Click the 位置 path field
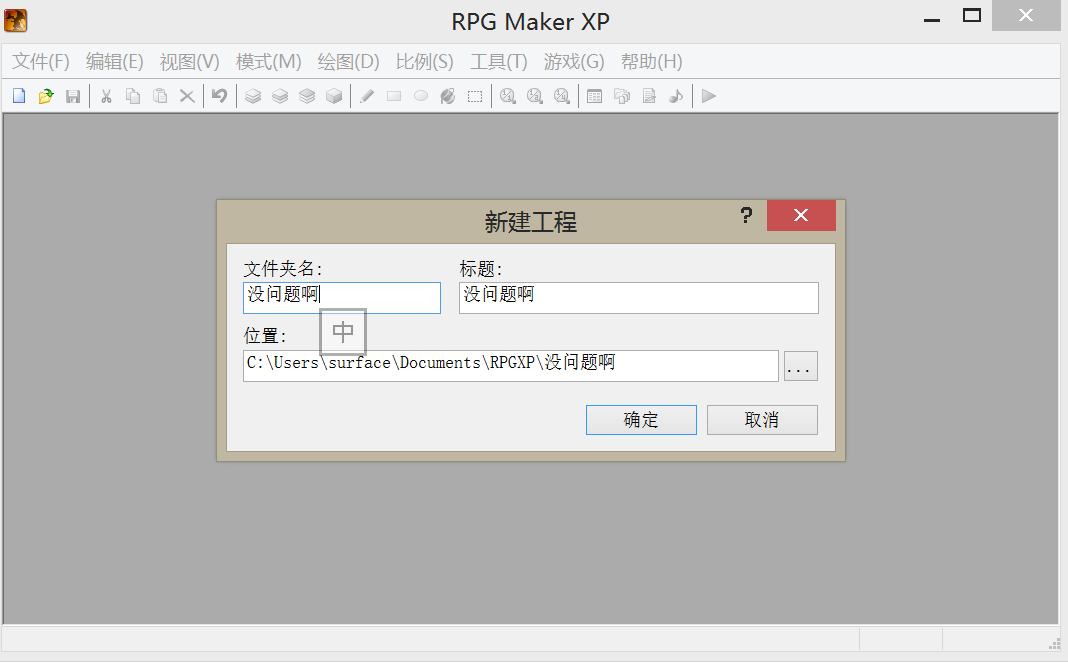This screenshot has width=1068, height=666. tap(511, 366)
